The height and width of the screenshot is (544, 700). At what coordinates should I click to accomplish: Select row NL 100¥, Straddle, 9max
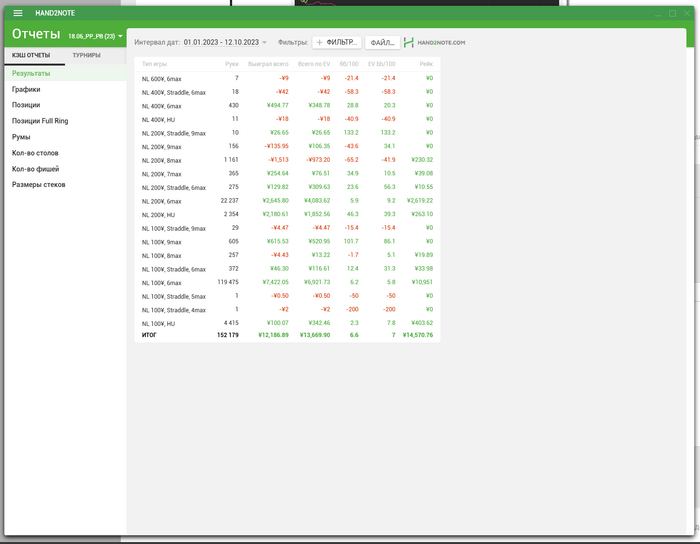[287, 228]
